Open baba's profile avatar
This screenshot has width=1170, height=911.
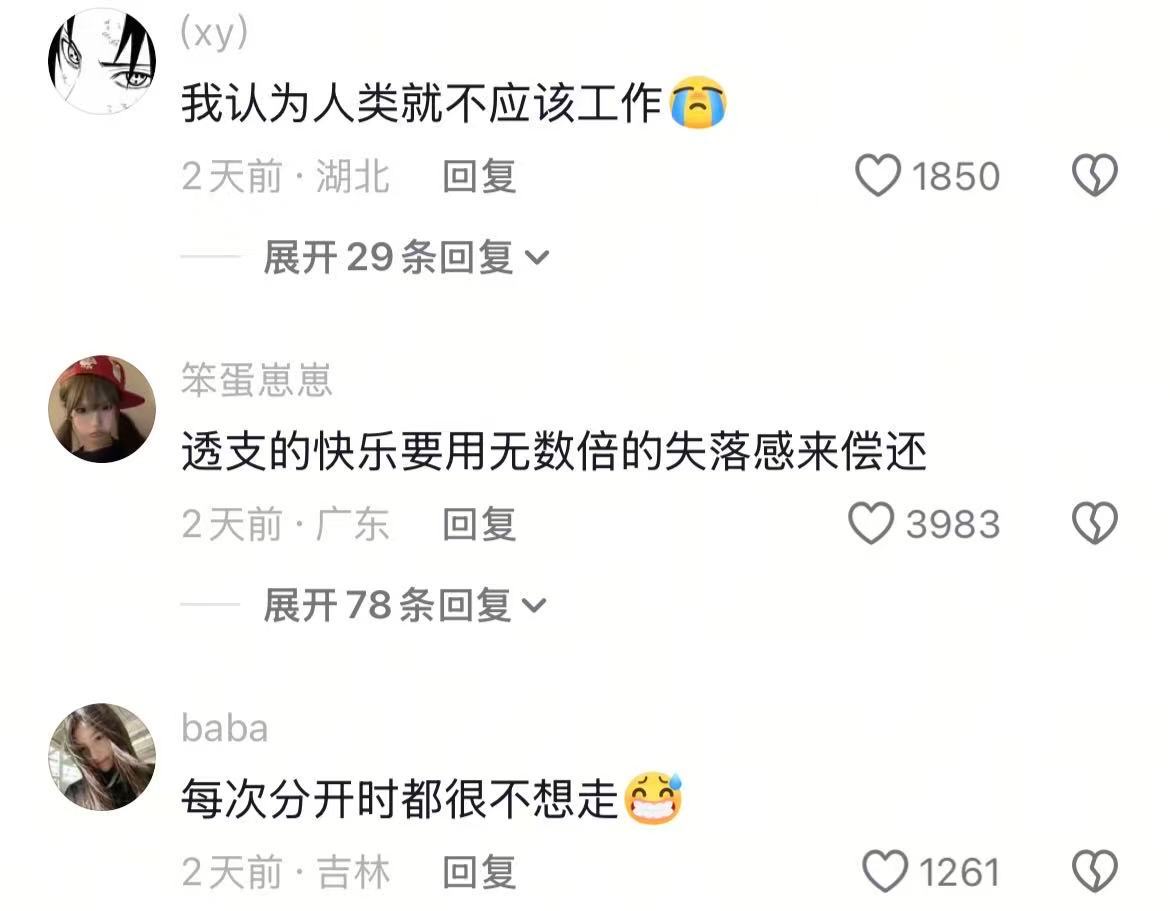pyautogui.click(x=102, y=757)
